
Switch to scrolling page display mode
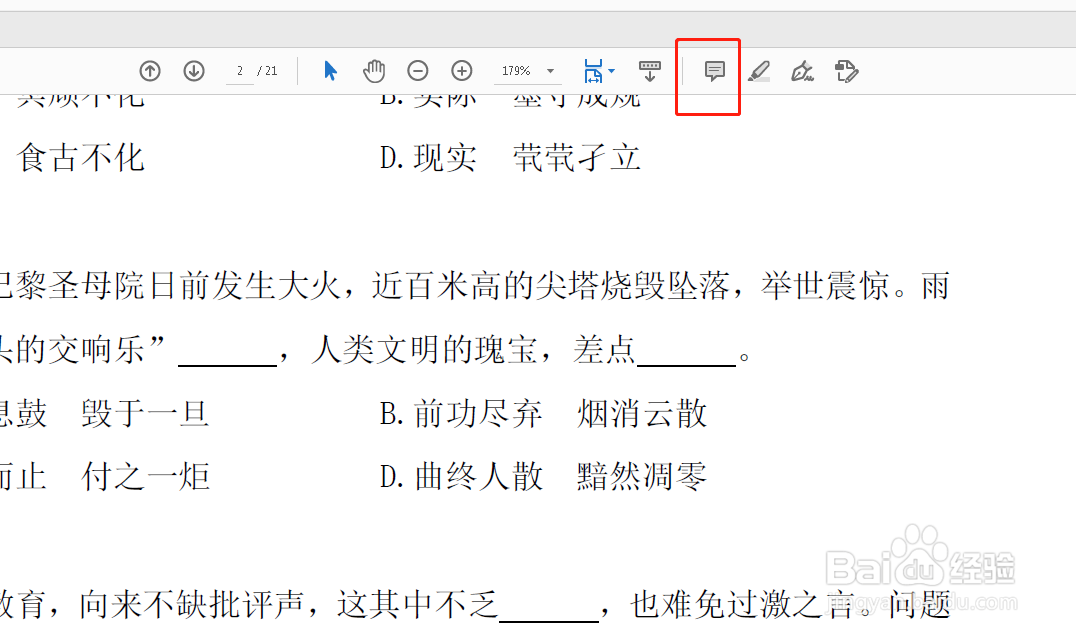tap(650, 71)
